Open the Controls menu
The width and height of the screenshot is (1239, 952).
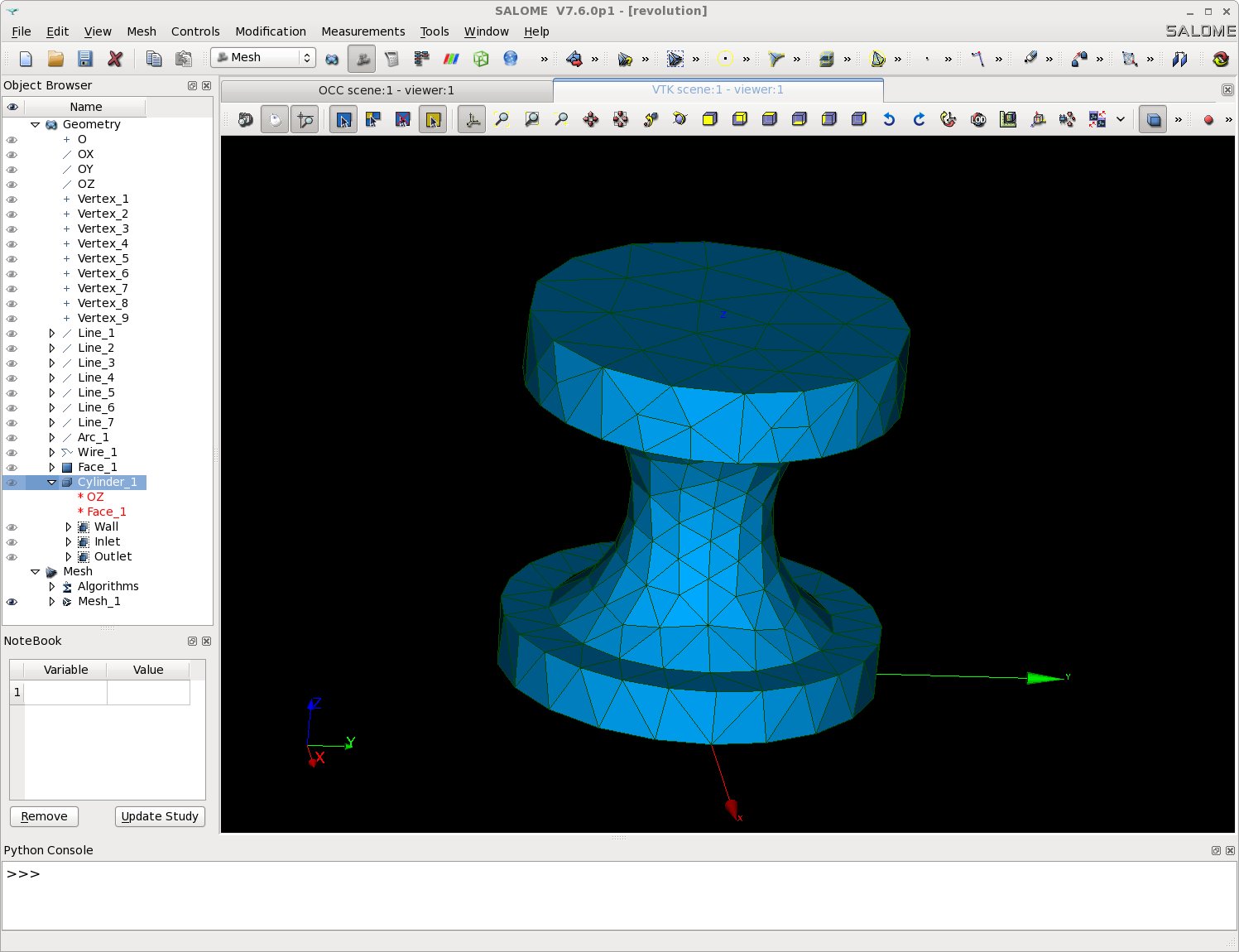click(195, 31)
